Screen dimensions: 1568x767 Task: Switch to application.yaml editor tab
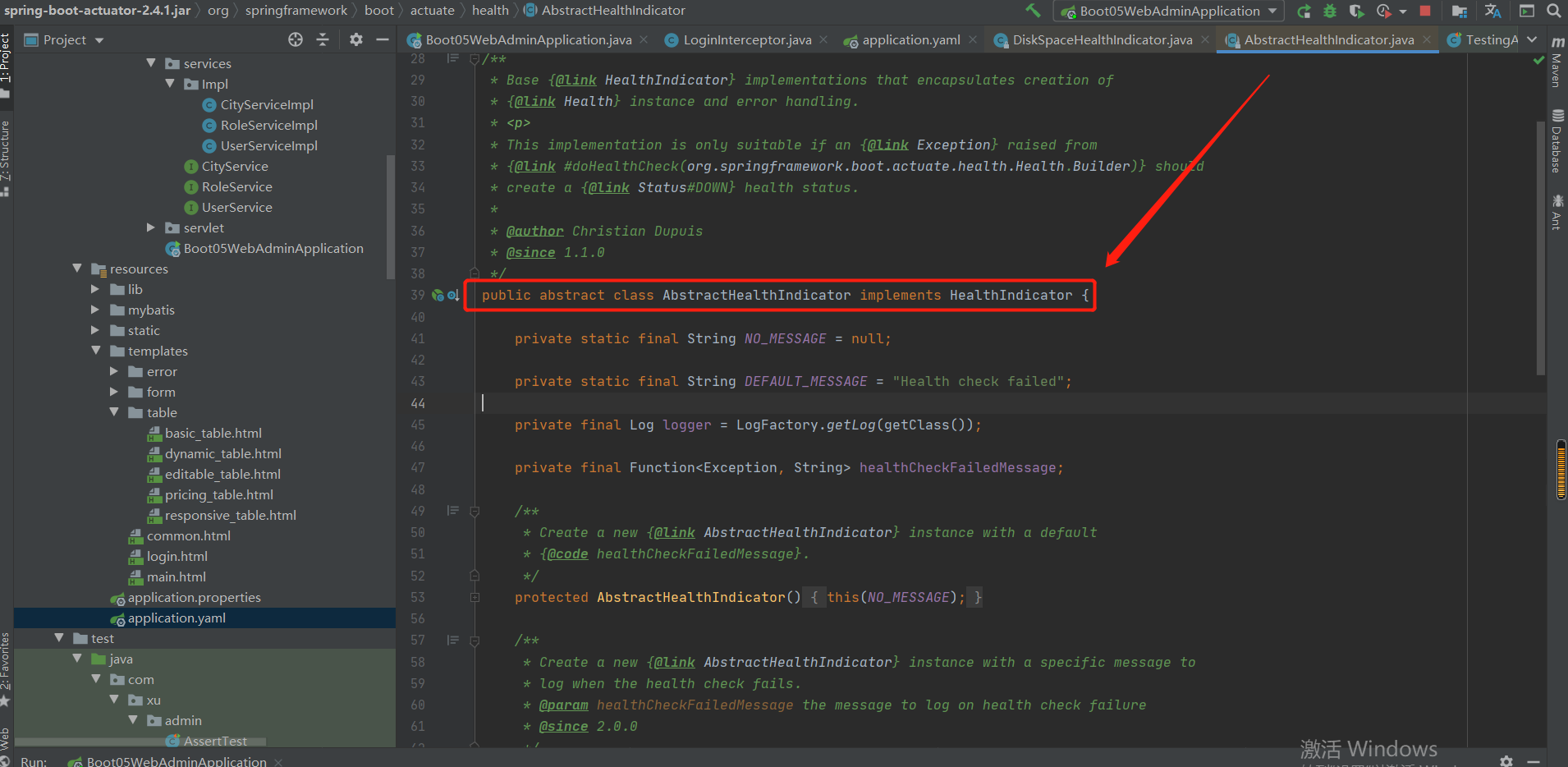(911, 39)
